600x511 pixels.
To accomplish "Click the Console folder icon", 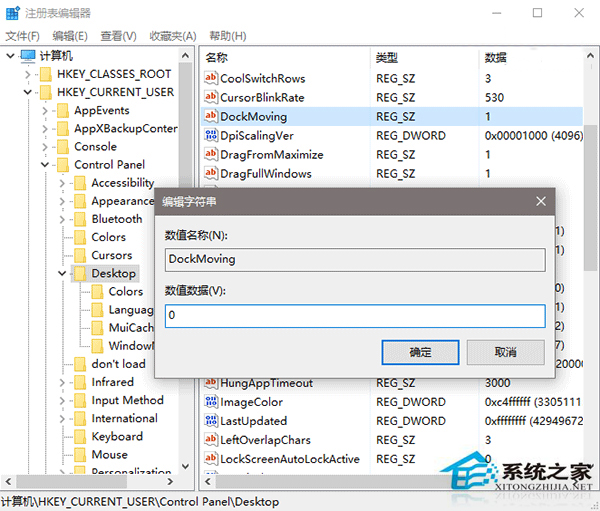I will 62,147.
